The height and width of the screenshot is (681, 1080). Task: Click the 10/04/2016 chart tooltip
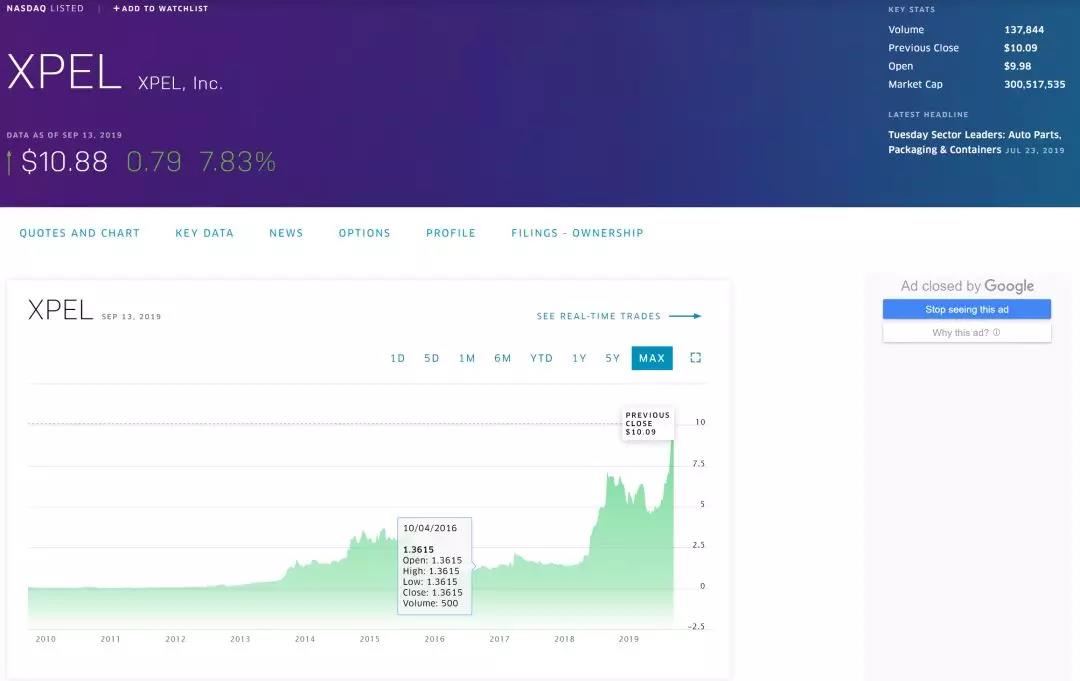[x=435, y=565]
